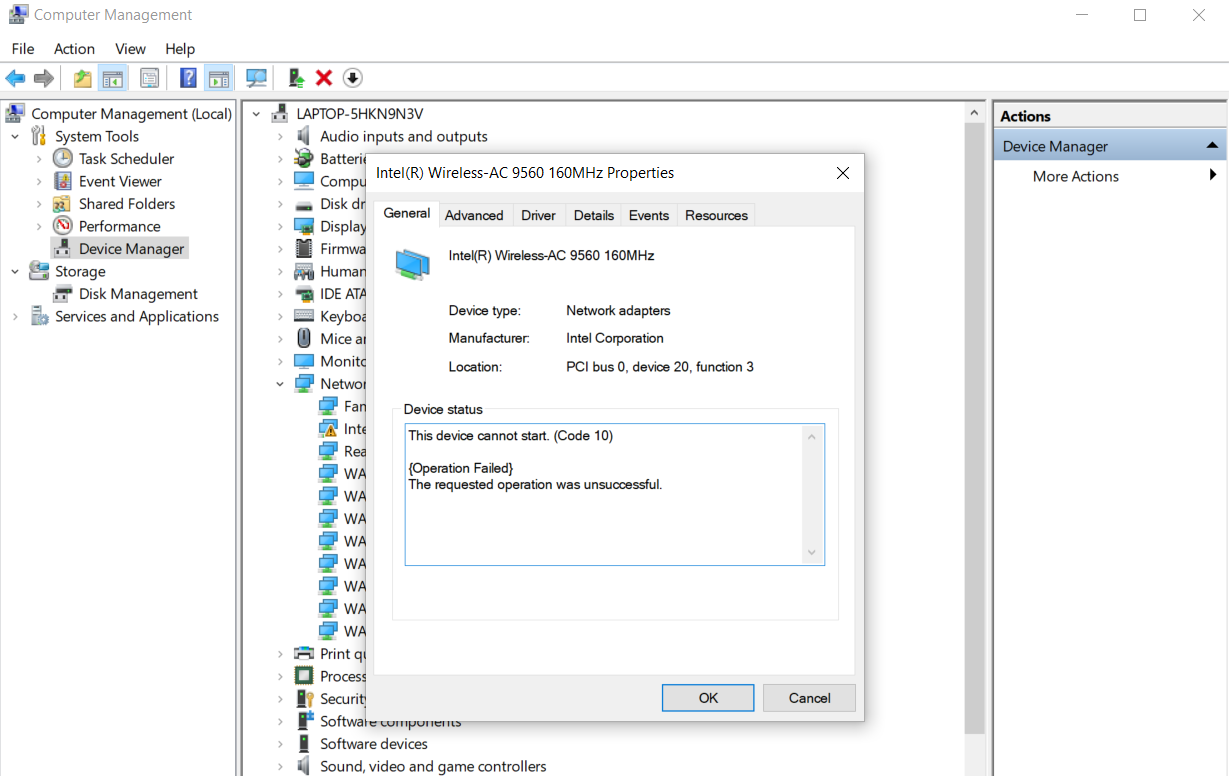Click the Up one level folder icon
The height and width of the screenshot is (776, 1229).
tap(83, 78)
